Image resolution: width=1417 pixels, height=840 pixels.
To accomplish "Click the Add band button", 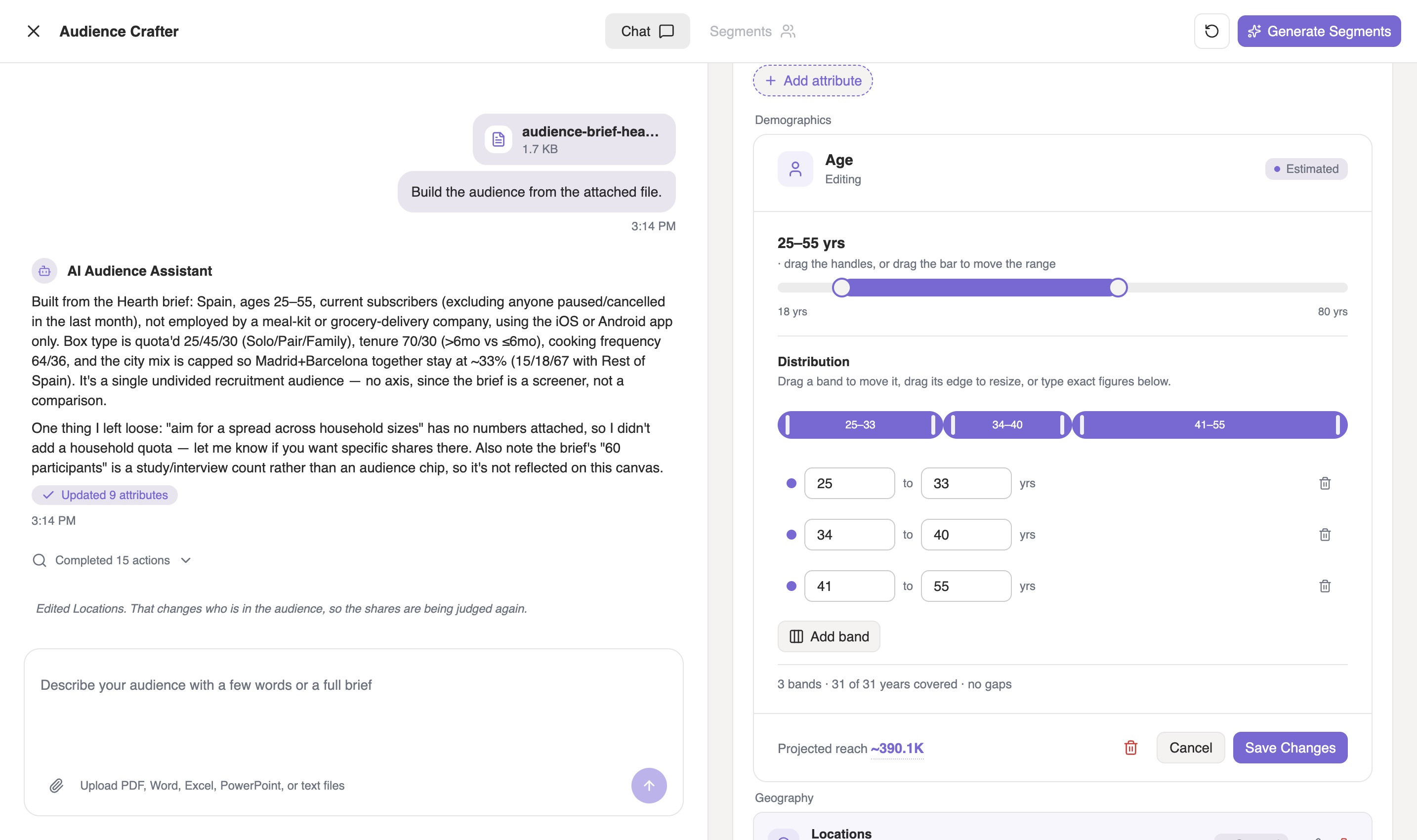I will (829, 637).
